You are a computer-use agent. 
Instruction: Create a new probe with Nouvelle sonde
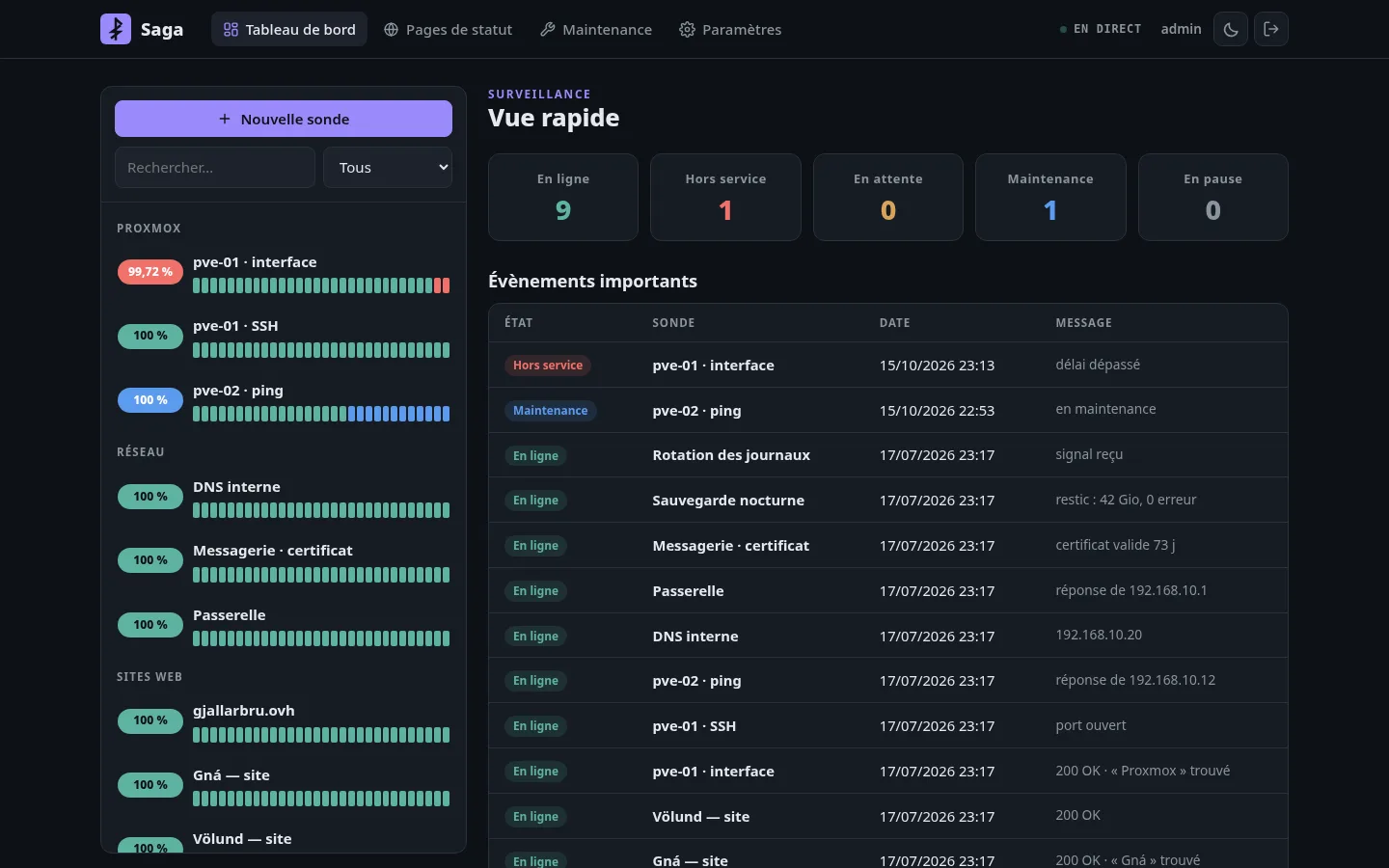pos(284,119)
